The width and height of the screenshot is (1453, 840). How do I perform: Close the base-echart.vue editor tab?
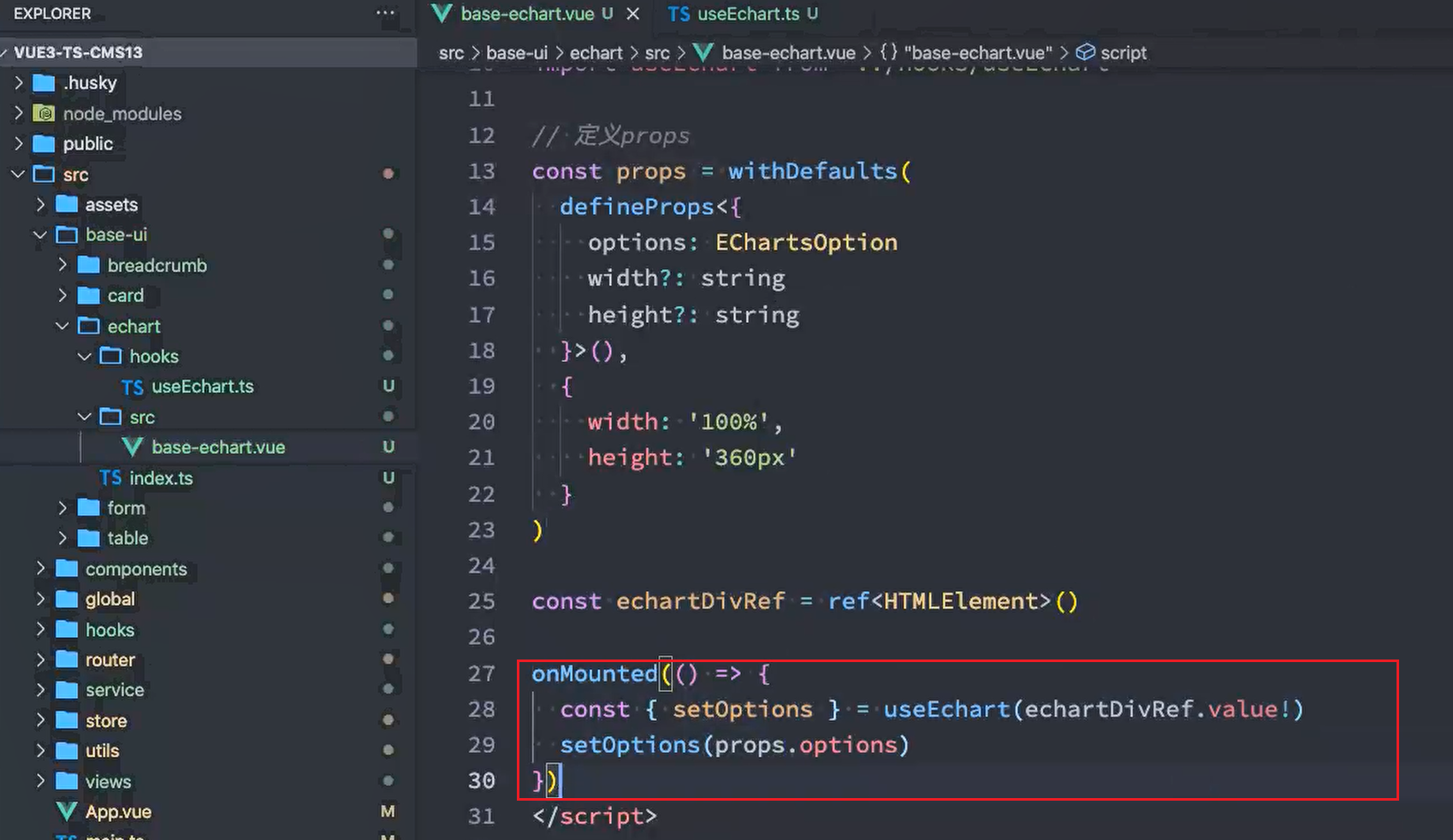click(x=632, y=14)
